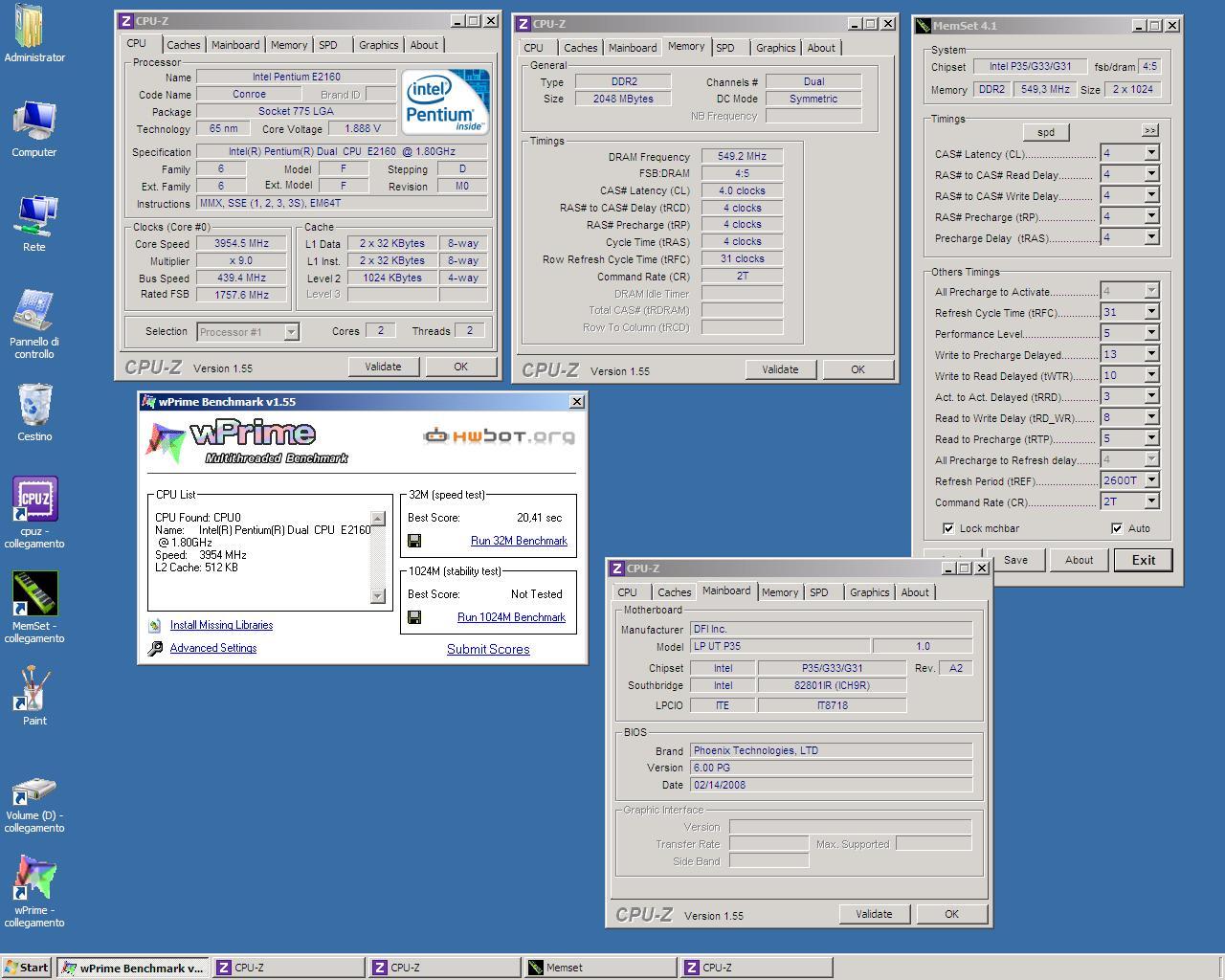Open the Command Rate (CR) dropdown in MemSet
1225x980 pixels.
(1151, 501)
